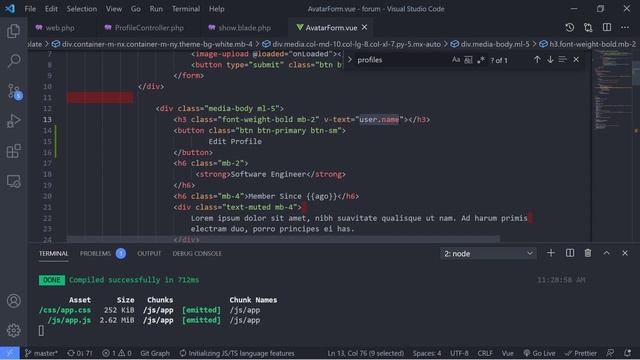The image size is (640, 360).
Task: Click Ln 13, Col 76 cursor position
Action: pyautogui.click(x=365, y=353)
